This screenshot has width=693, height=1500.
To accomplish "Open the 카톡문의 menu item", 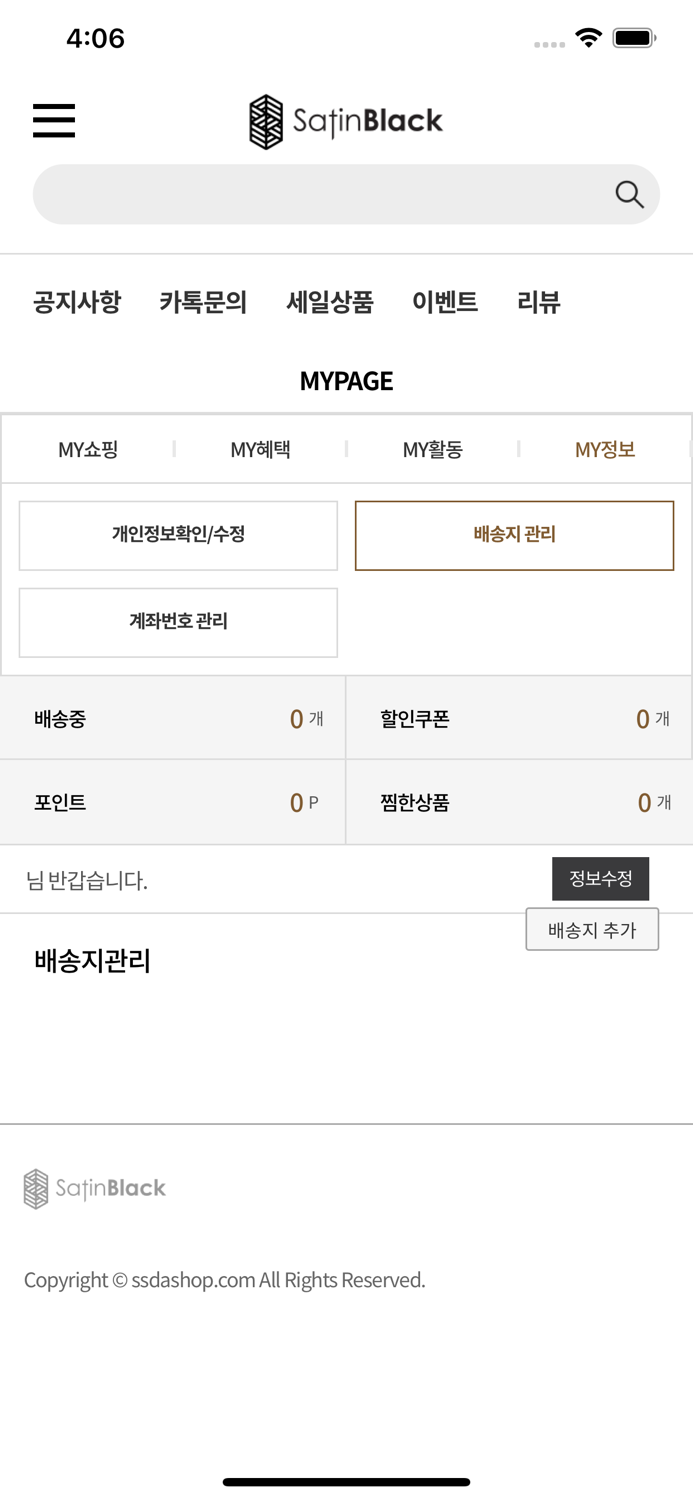I will [x=204, y=302].
